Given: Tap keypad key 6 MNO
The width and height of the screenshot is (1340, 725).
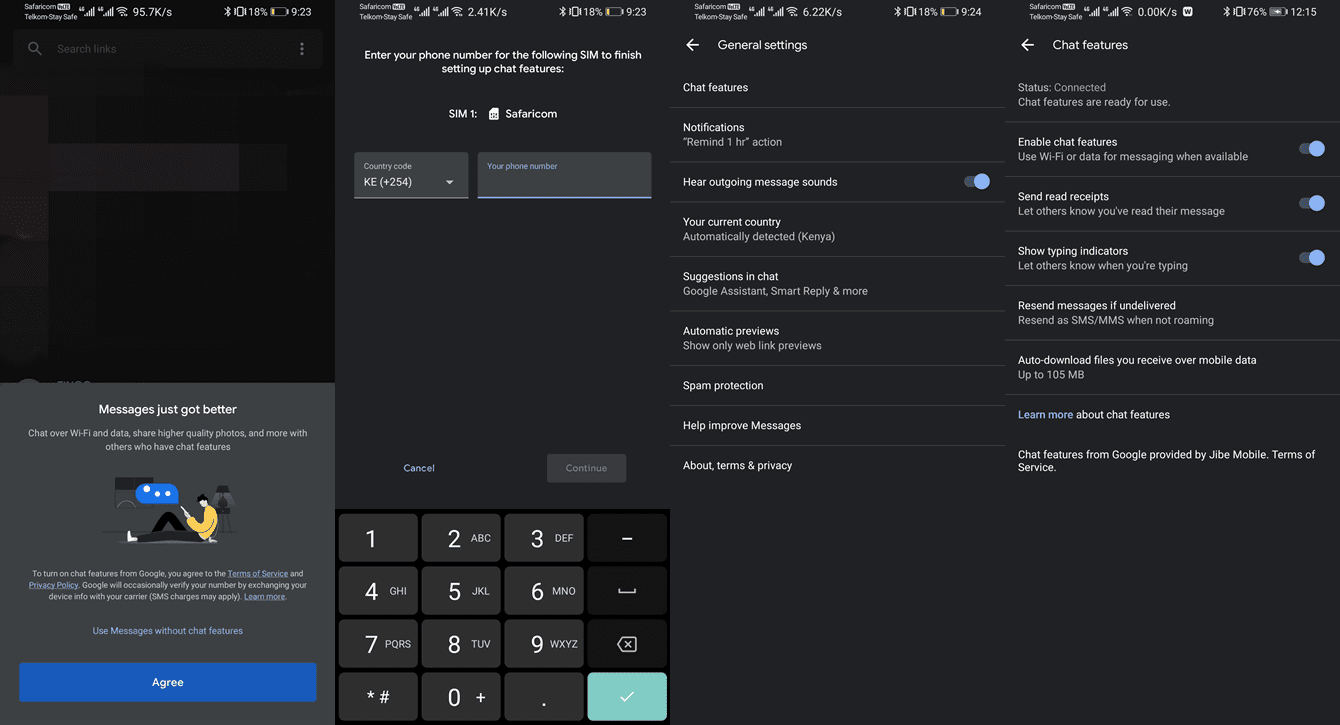Looking at the screenshot, I should [x=544, y=591].
